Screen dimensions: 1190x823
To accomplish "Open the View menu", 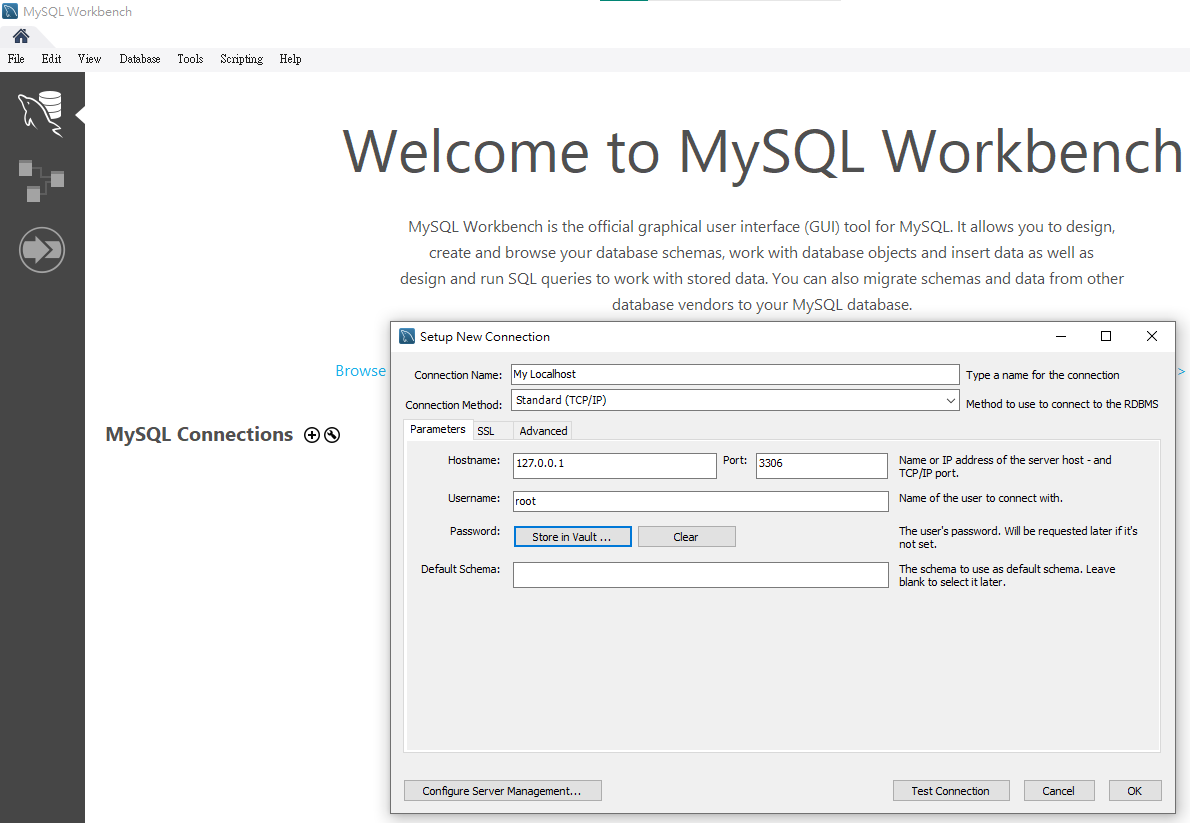I will point(90,59).
